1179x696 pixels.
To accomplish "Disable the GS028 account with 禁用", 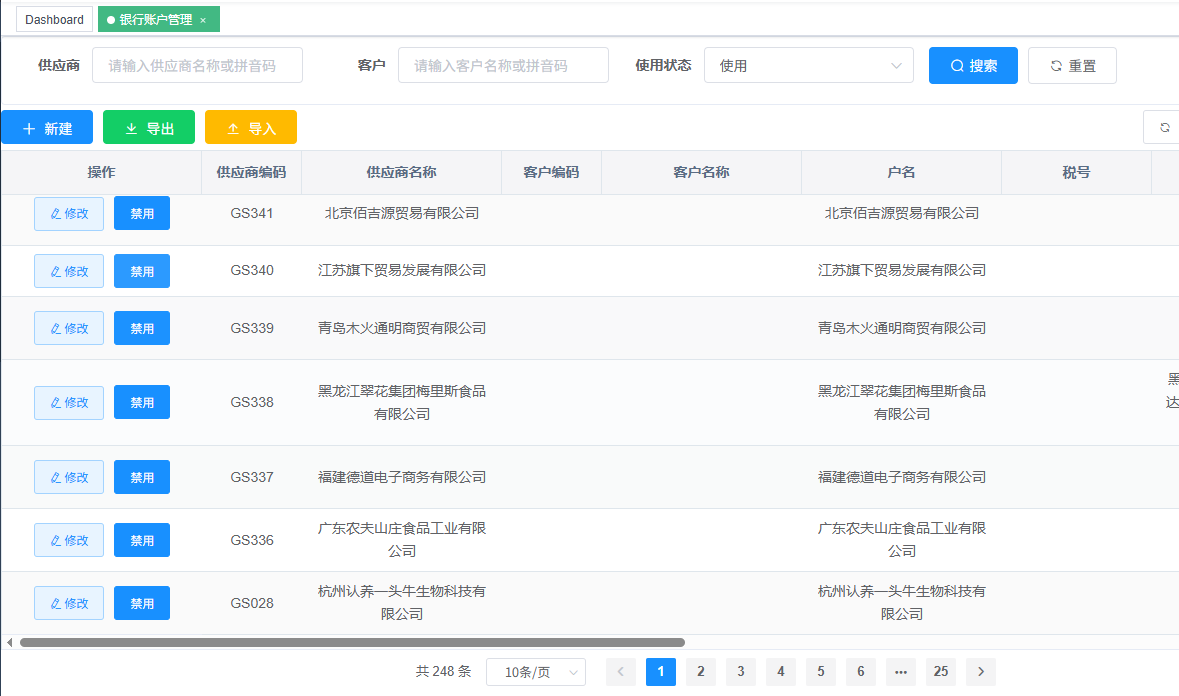I will (142, 604).
